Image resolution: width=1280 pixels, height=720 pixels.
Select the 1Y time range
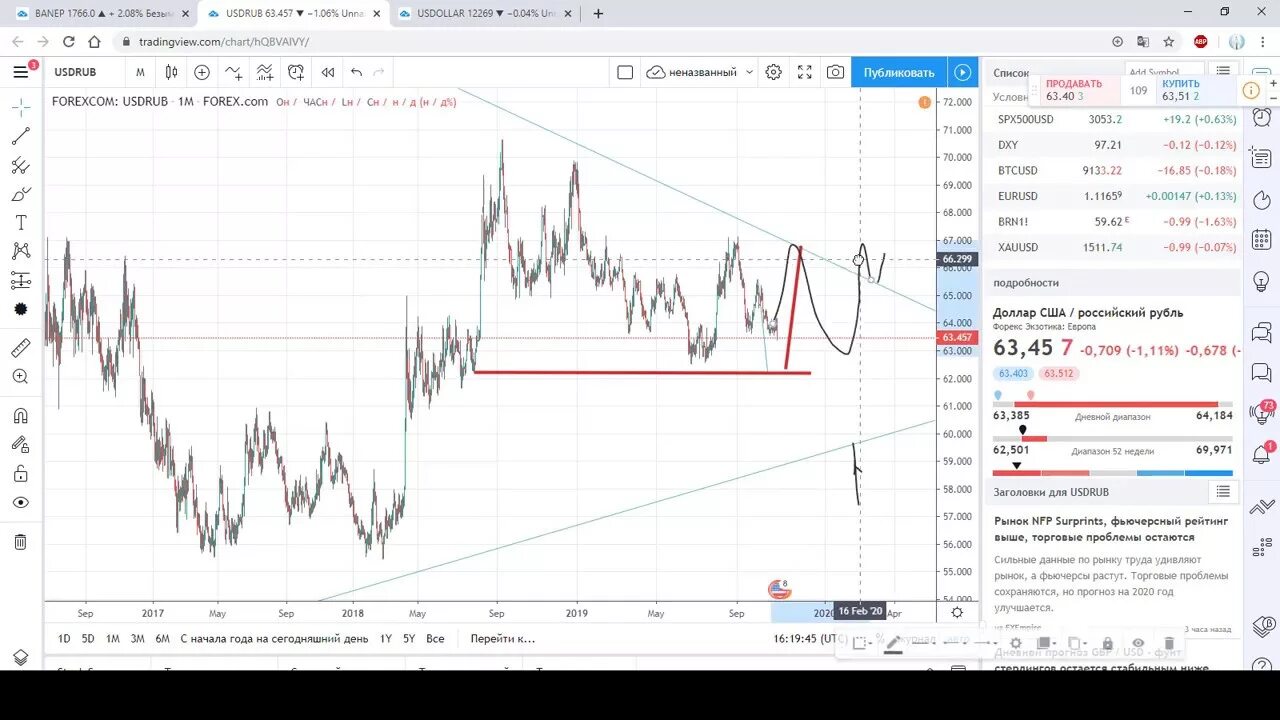(x=386, y=638)
